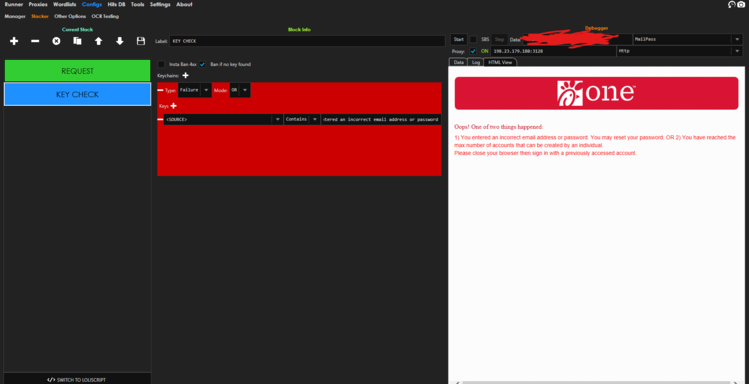Screen dimensions: 749x384
Task: Toggle the SBS checkbox in debugger
Action: [473, 39]
